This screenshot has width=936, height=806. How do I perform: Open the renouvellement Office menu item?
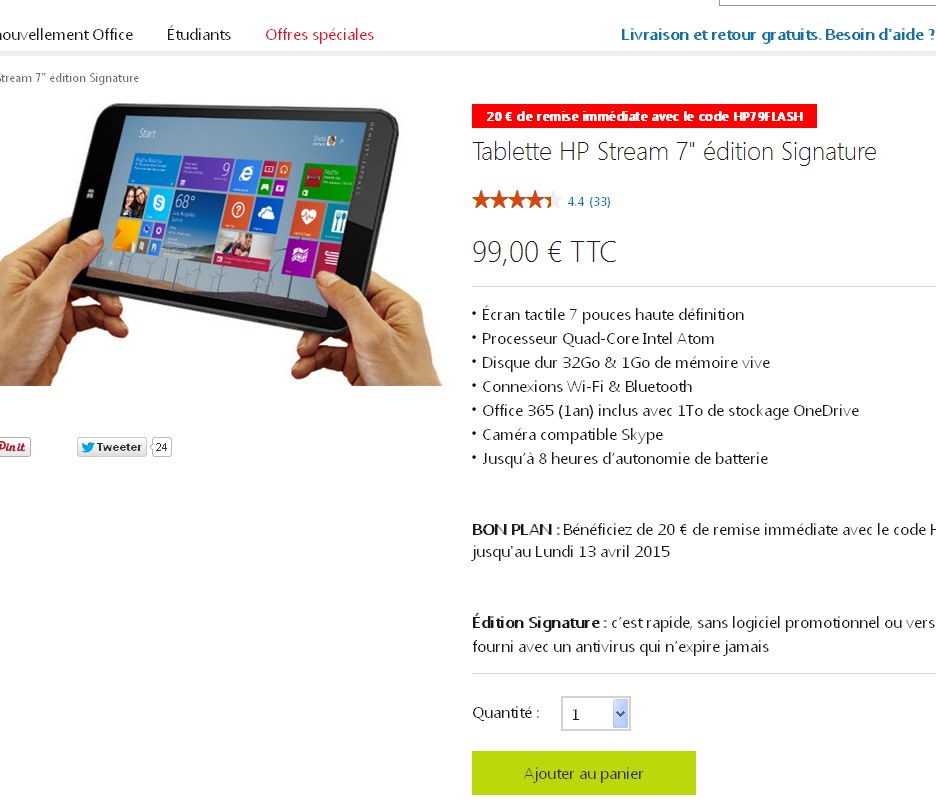pyautogui.click(x=66, y=35)
